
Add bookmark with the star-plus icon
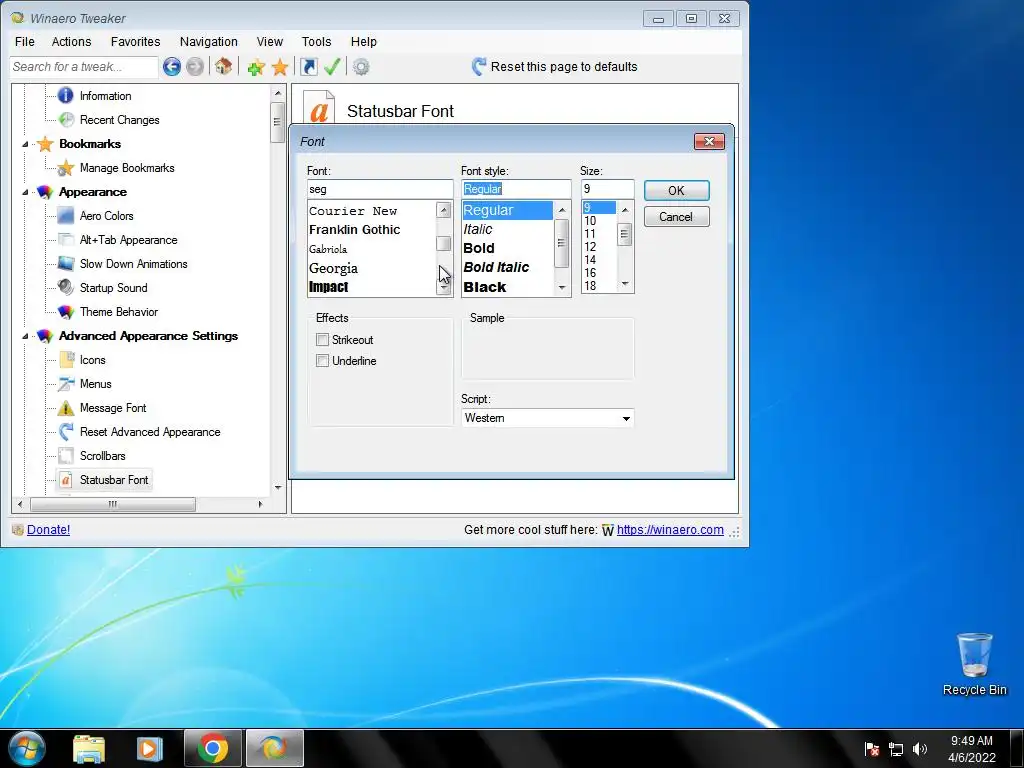click(255, 67)
